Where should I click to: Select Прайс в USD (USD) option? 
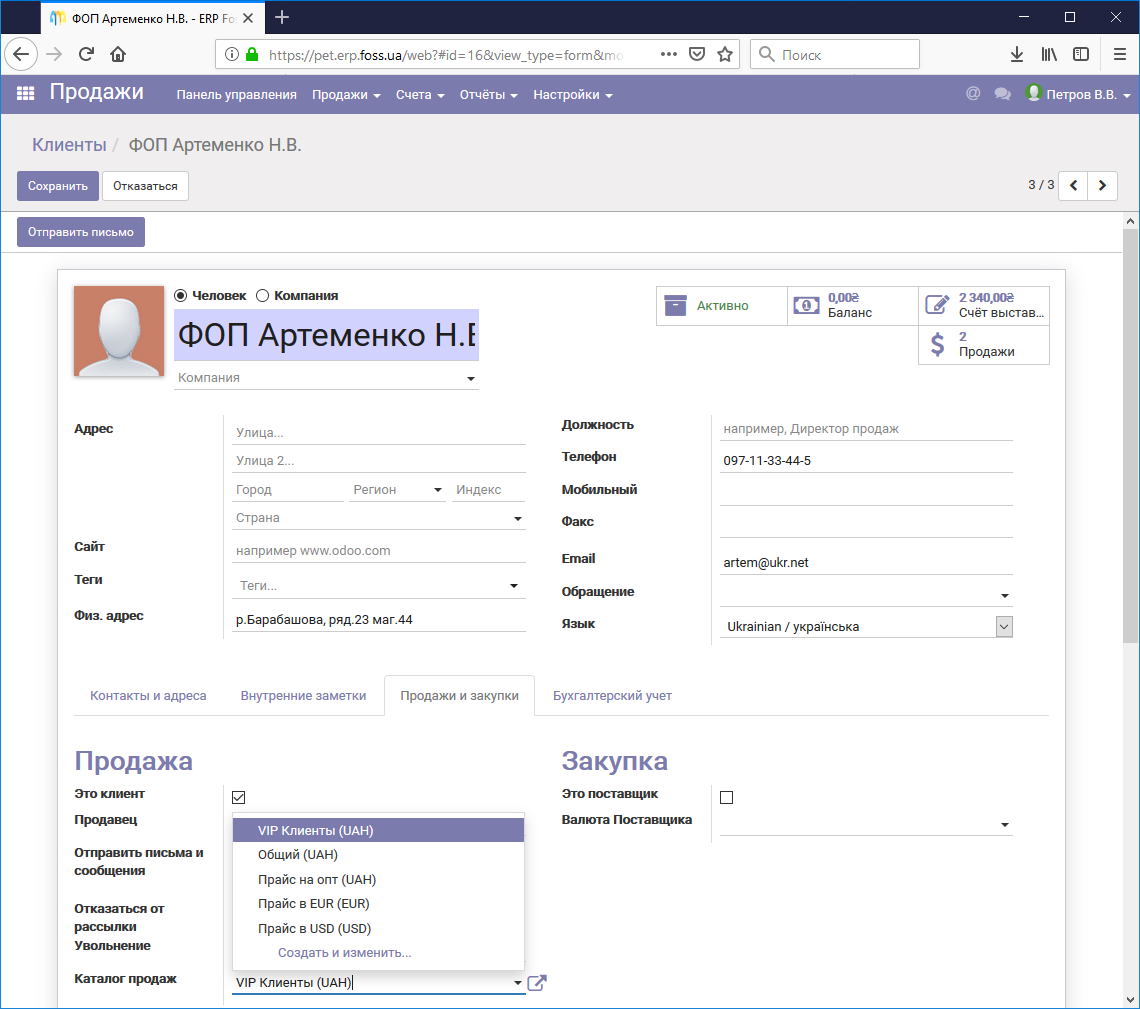coord(378,928)
